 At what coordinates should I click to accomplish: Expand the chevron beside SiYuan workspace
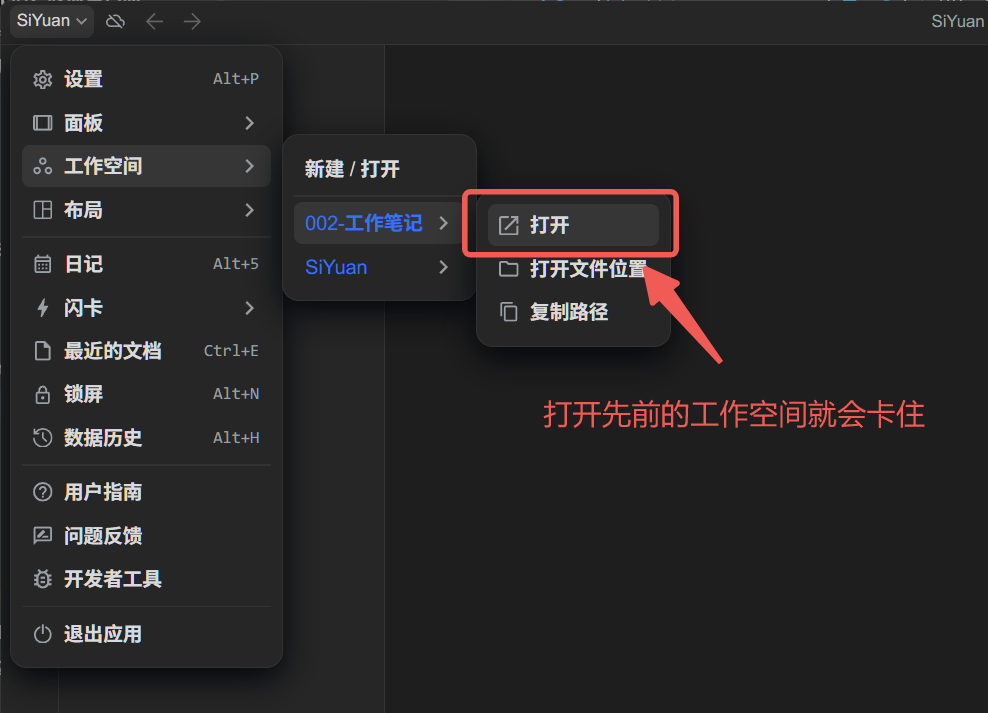tap(444, 267)
